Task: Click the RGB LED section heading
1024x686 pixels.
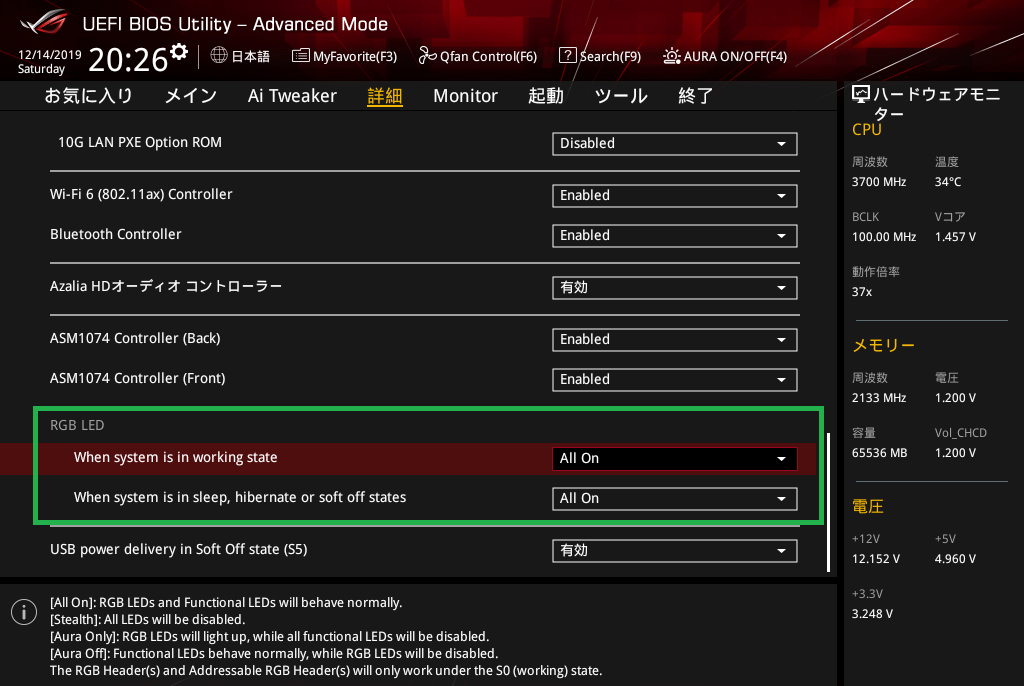Action: click(77, 425)
